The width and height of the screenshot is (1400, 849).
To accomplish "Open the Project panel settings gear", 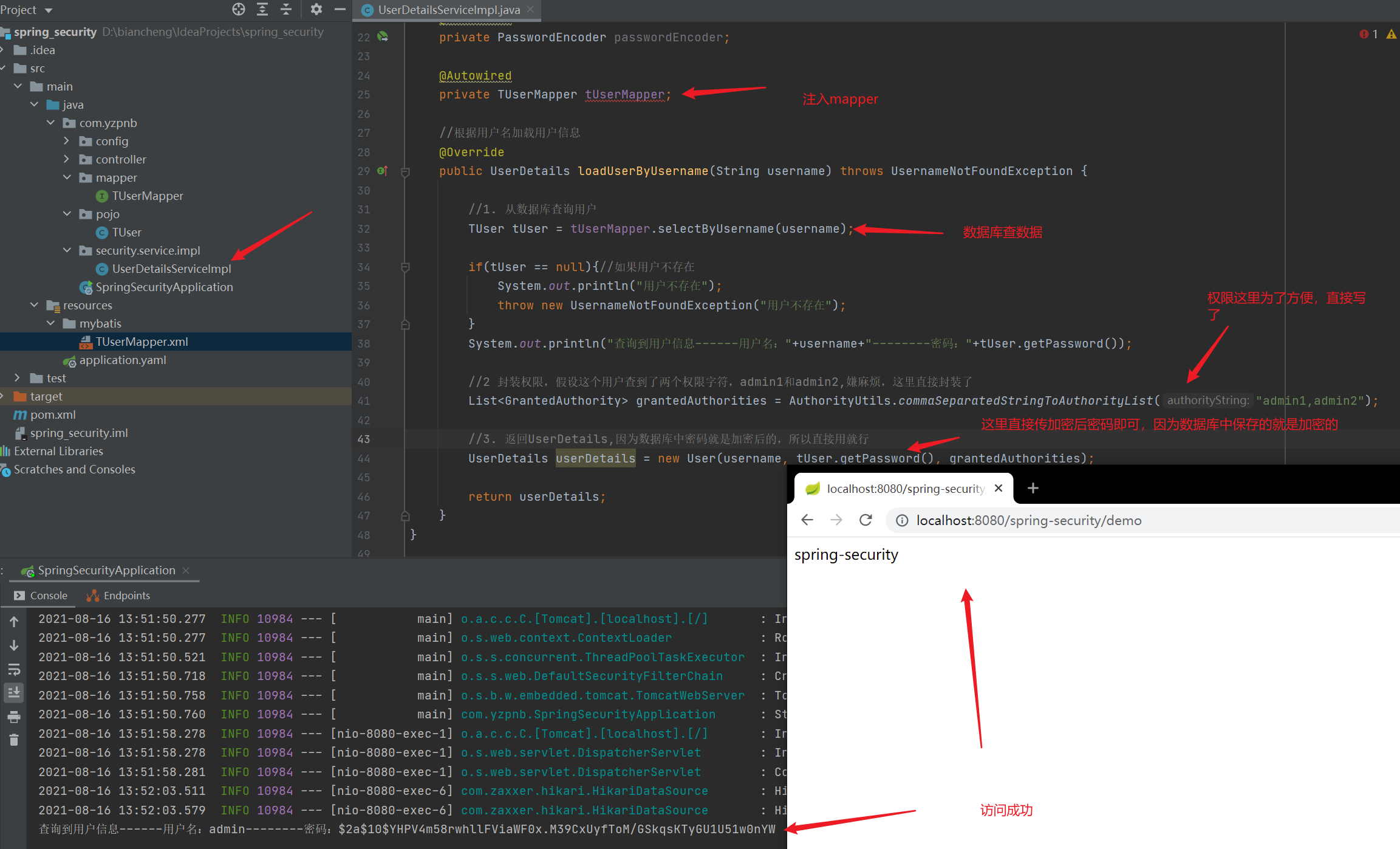I will click(316, 9).
